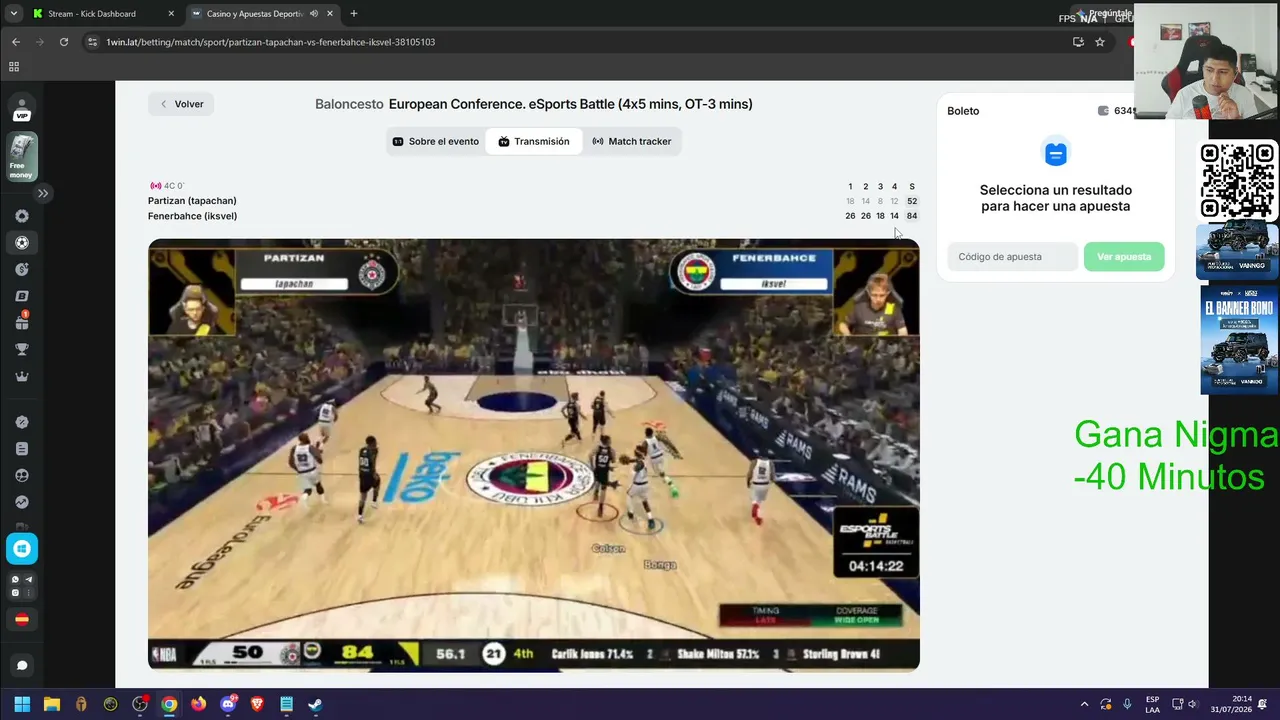Open Discord from the taskbar
The image size is (1280, 720).
(228, 704)
